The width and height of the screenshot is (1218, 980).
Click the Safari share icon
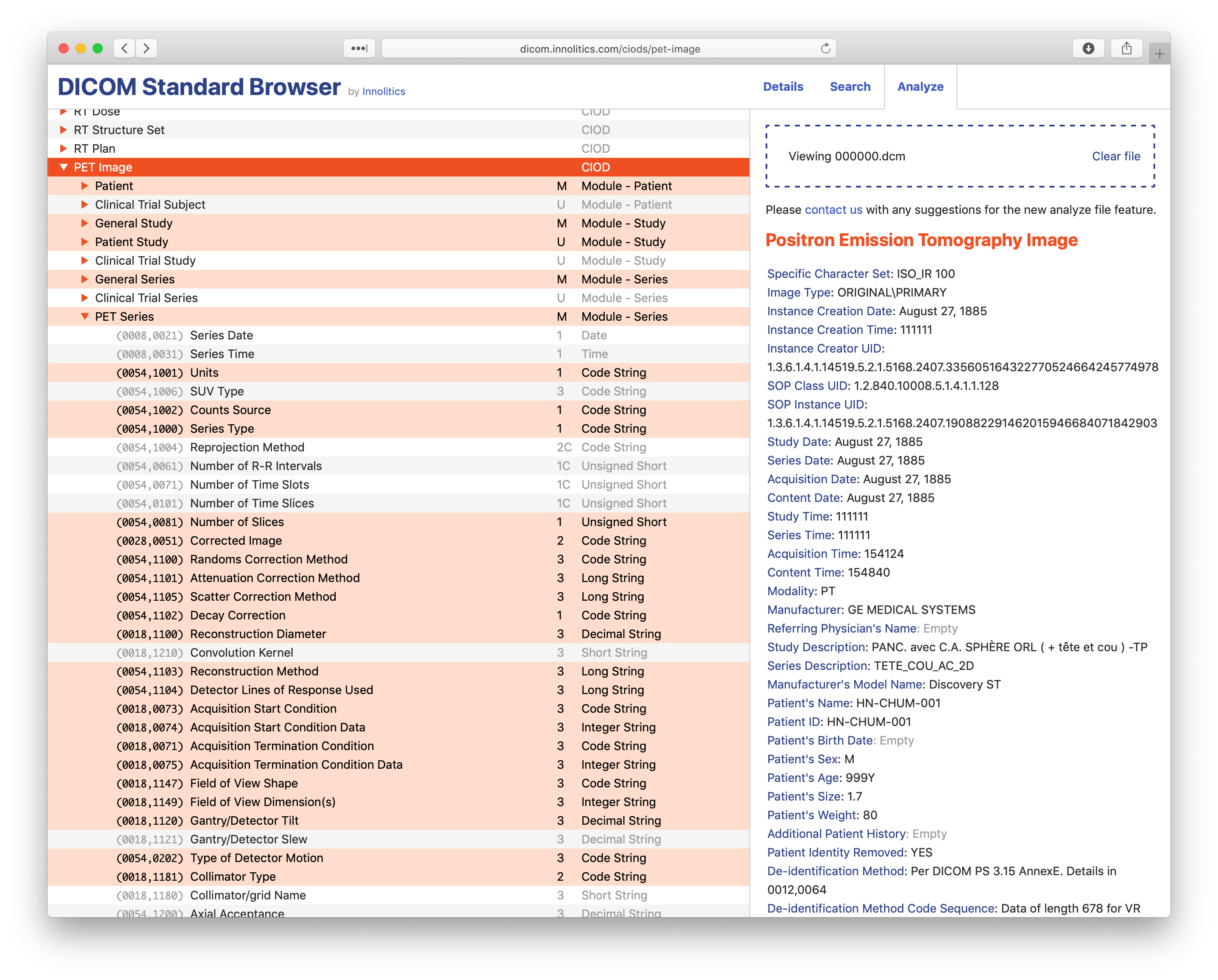[x=1126, y=49]
